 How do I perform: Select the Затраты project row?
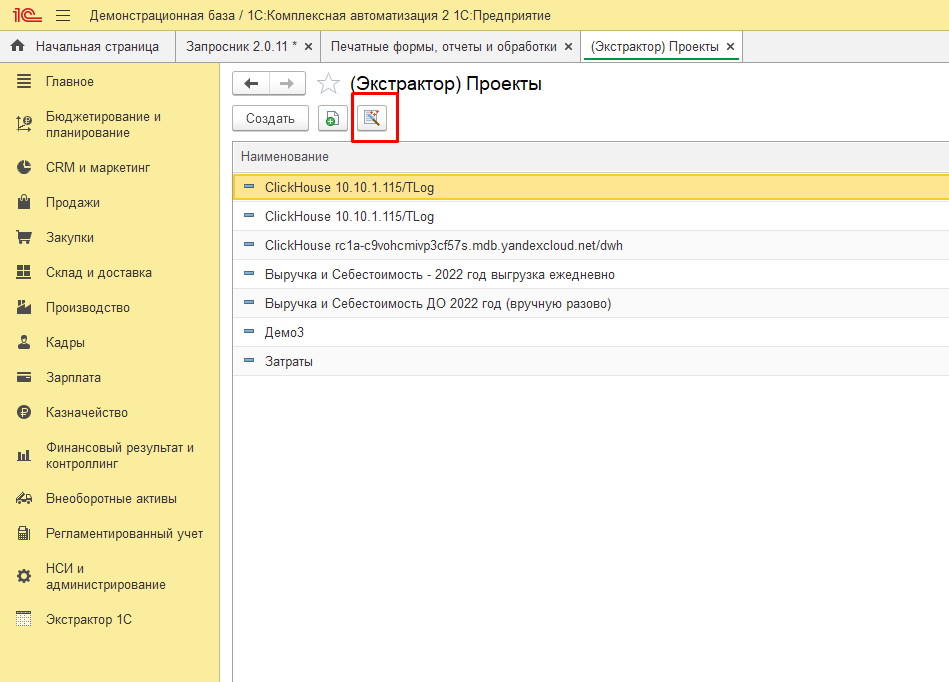[288, 361]
